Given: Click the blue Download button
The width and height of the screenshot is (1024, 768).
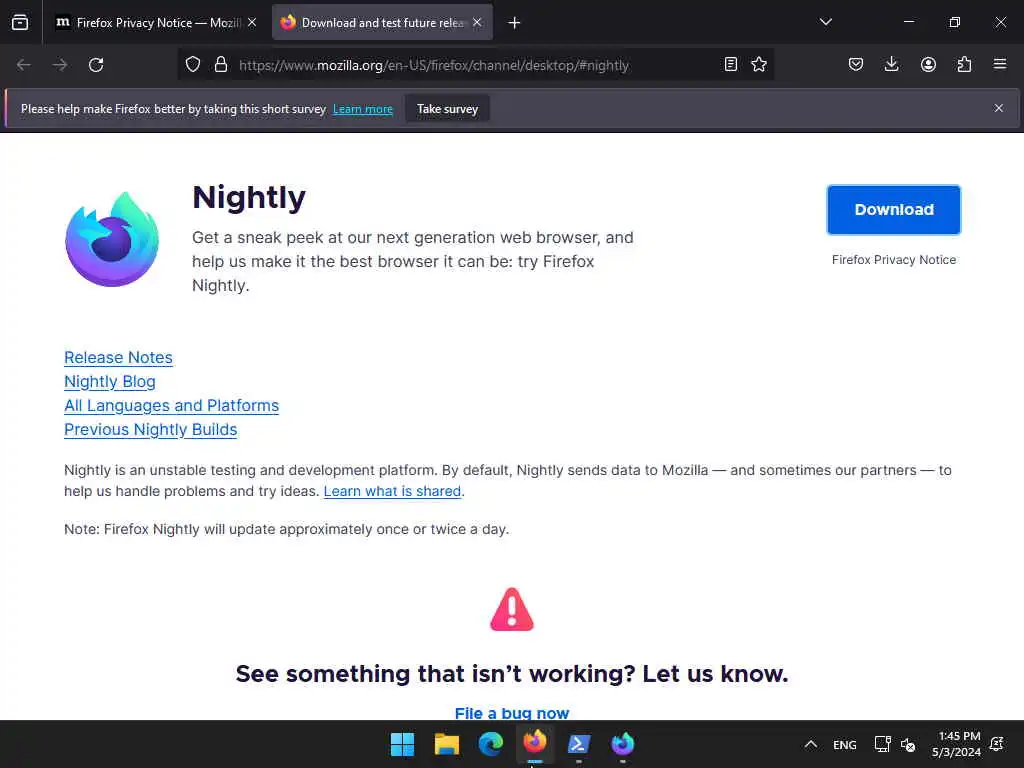Looking at the screenshot, I should (894, 210).
